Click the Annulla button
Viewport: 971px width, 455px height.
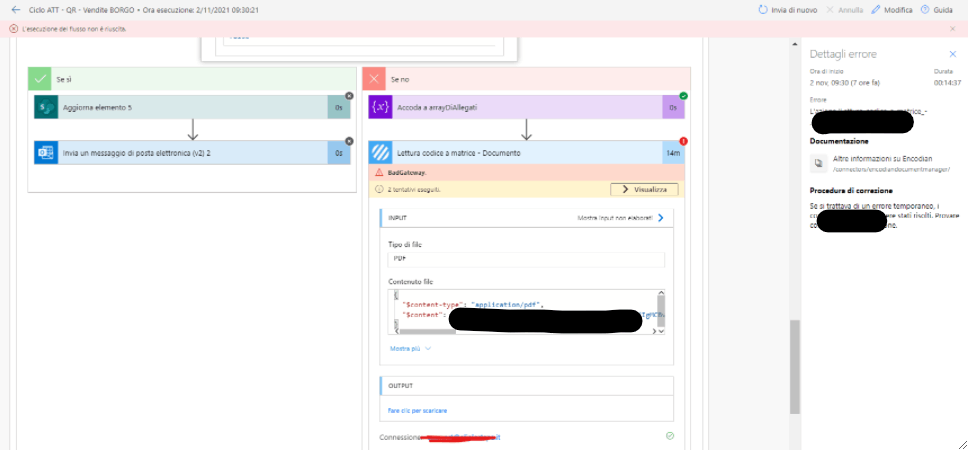tap(845, 10)
